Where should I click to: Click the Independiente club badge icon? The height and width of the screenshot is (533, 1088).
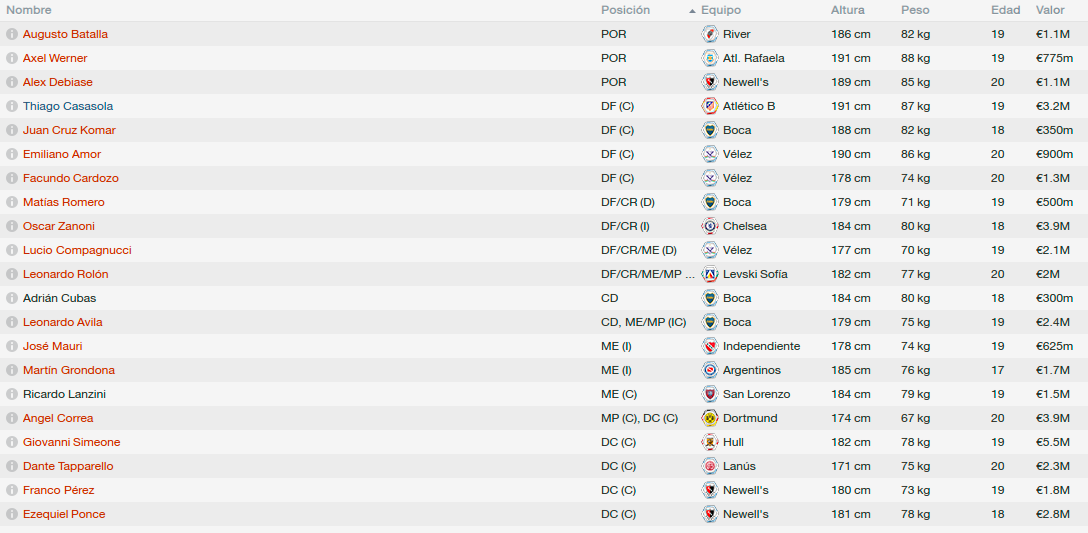coord(710,346)
